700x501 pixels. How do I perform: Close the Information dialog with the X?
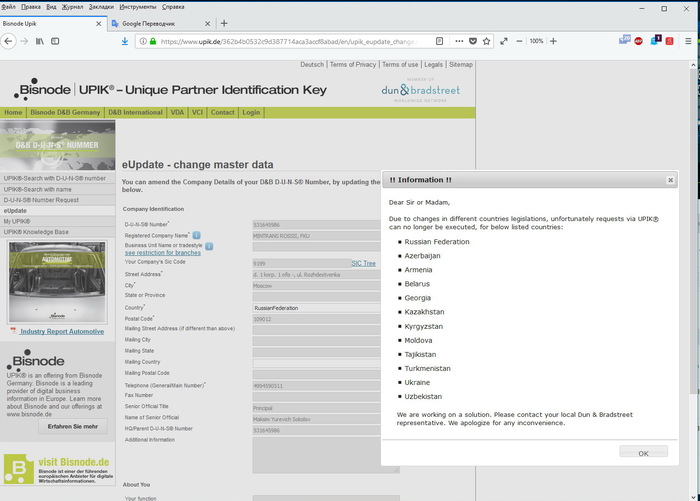coord(669,180)
